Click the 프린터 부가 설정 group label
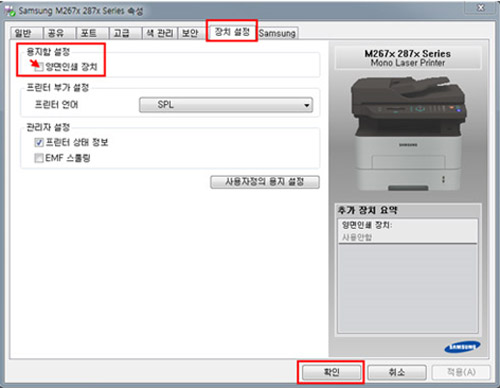The width and height of the screenshot is (500, 388). click(x=58, y=88)
